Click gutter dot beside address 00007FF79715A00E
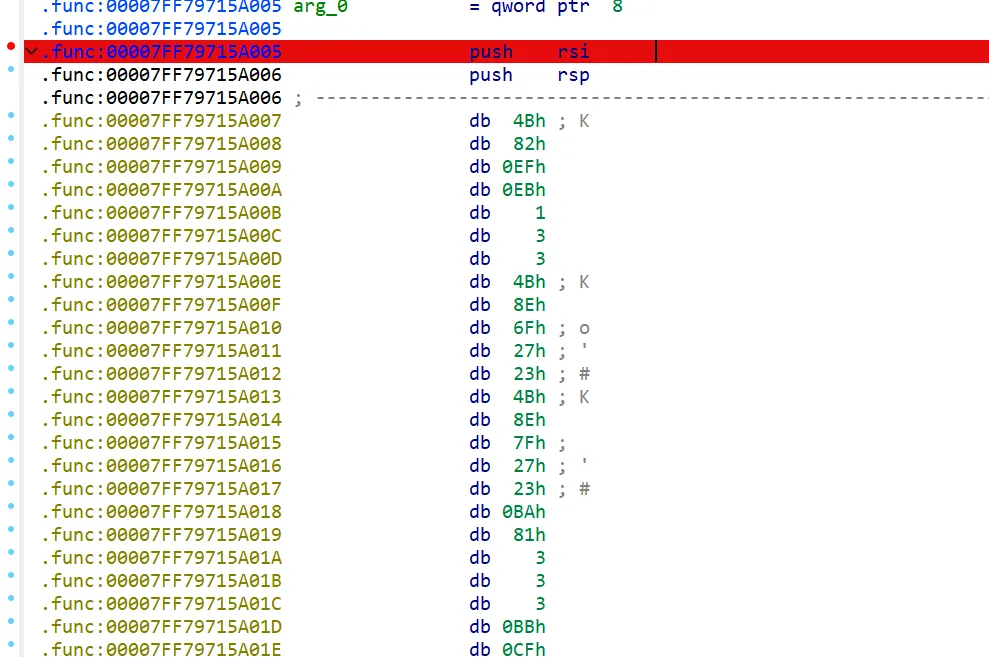This screenshot has height=657, width=989. point(11,277)
